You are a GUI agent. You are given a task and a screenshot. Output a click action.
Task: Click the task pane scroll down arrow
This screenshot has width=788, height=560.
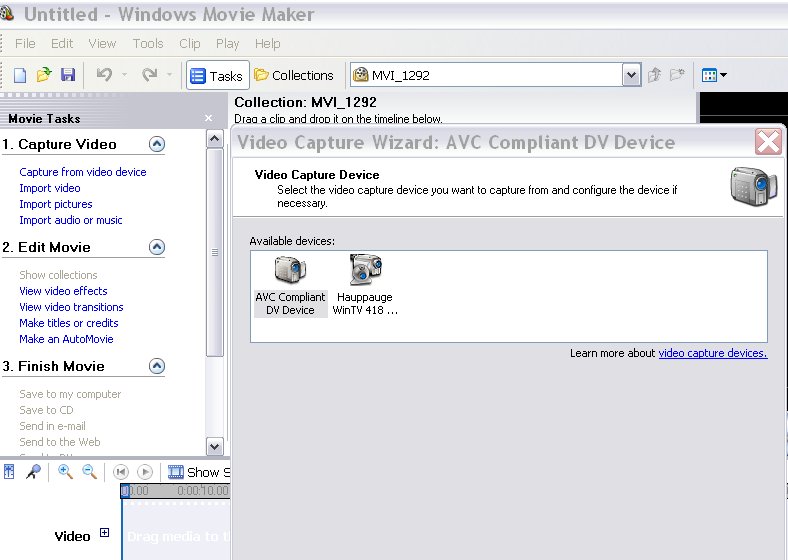[x=215, y=446]
